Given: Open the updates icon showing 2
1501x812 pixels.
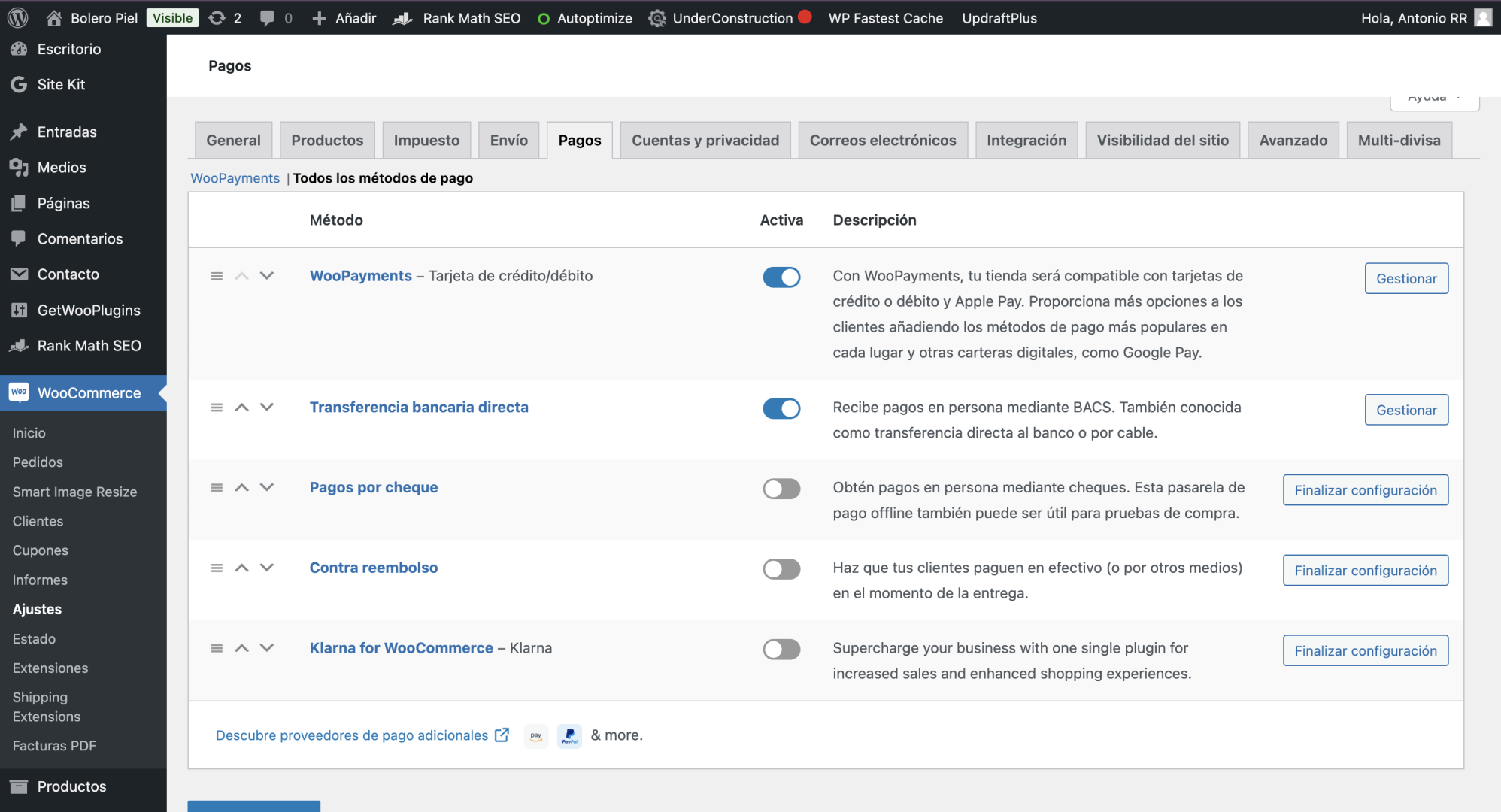Looking at the screenshot, I should [x=217, y=18].
